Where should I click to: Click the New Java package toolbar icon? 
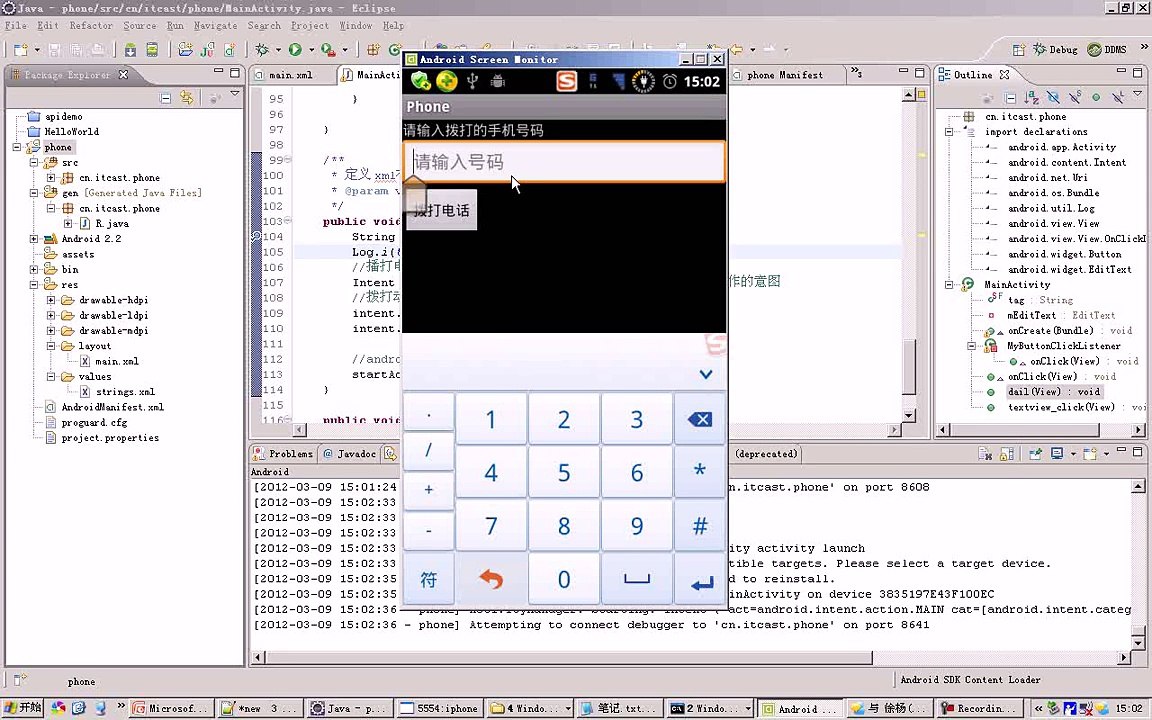(x=373, y=50)
